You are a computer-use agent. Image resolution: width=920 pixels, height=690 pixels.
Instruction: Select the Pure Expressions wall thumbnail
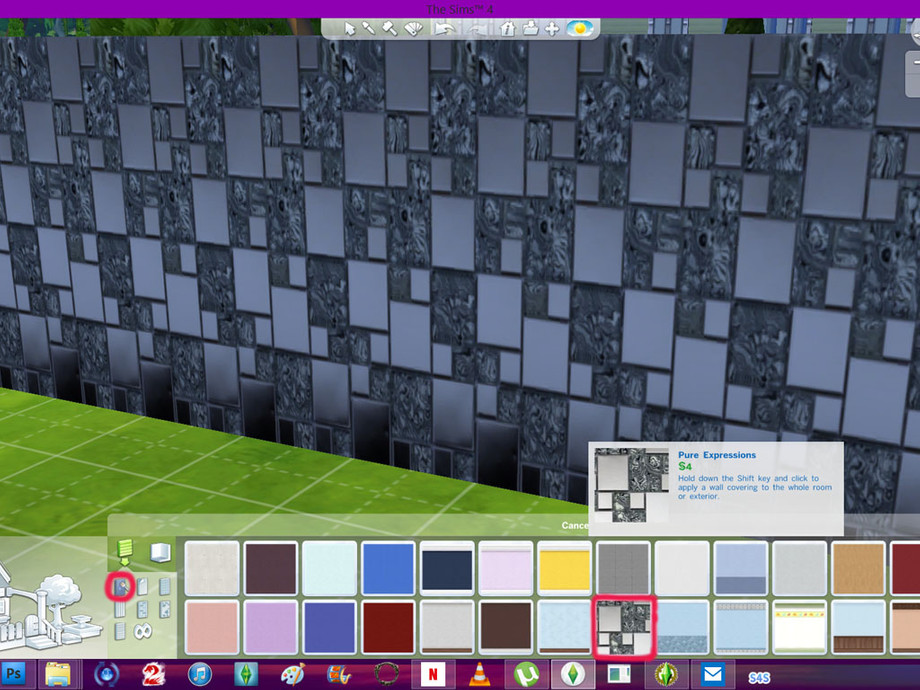tap(625, 627)
